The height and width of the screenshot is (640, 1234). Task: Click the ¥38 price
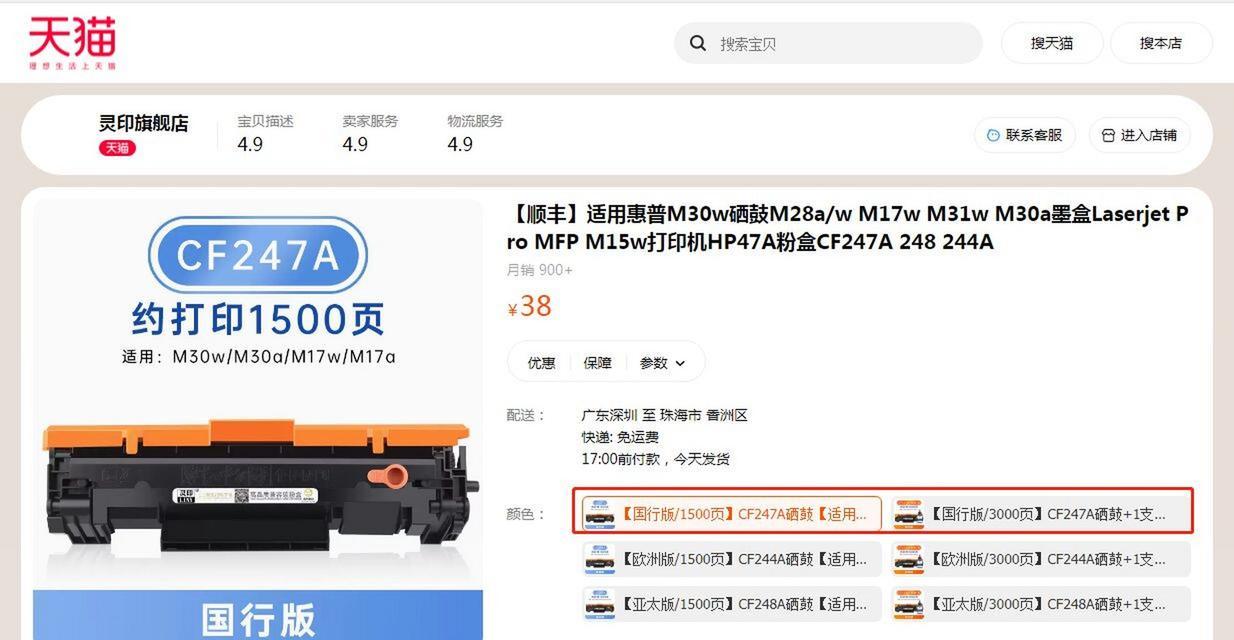coord(530,306)
